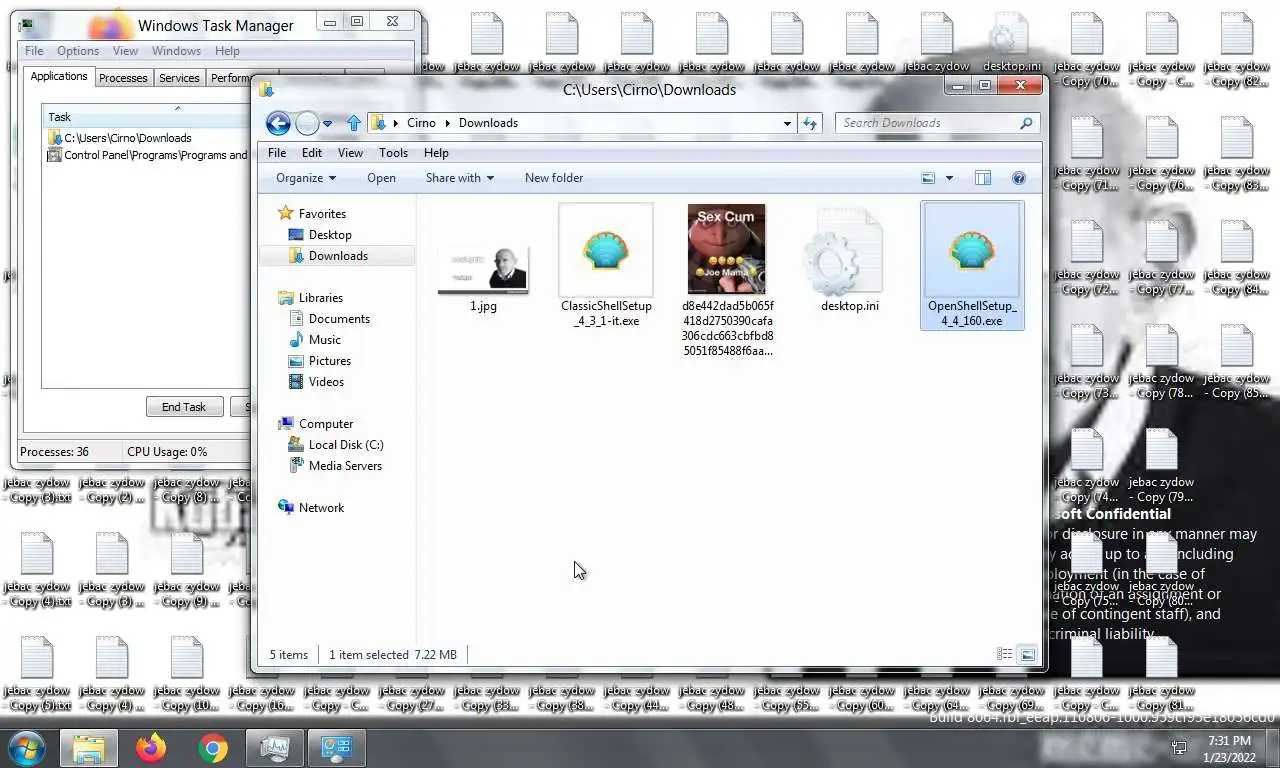
Task: Open the File menu in Task Manager
Action: pyautogui.click(x=34, y=51)
